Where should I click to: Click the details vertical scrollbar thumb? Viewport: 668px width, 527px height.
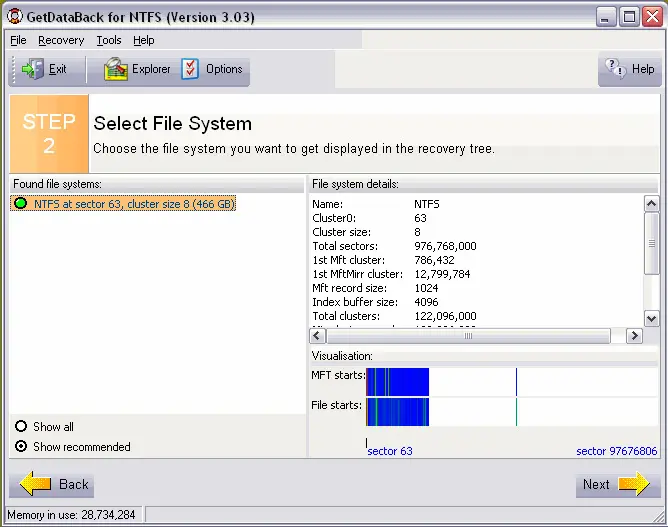click(x=651, y=243)
